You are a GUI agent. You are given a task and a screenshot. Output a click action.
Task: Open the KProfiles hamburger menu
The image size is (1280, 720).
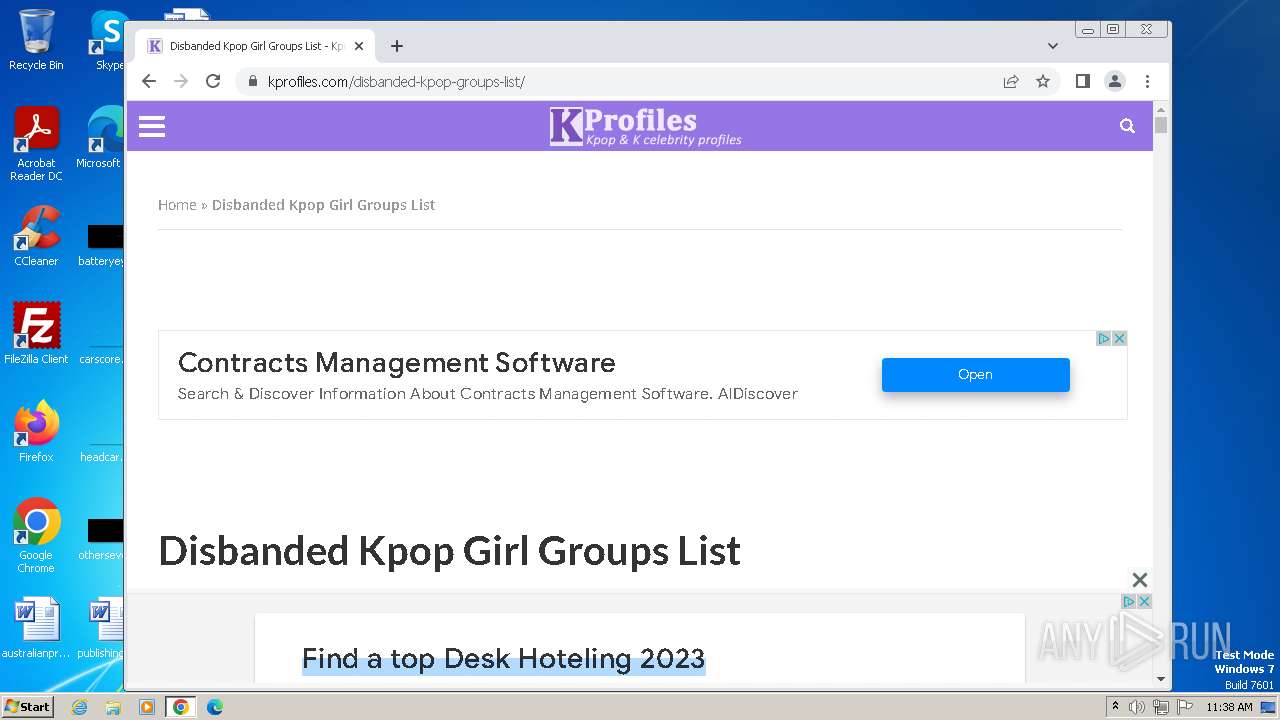pos(152,126)
